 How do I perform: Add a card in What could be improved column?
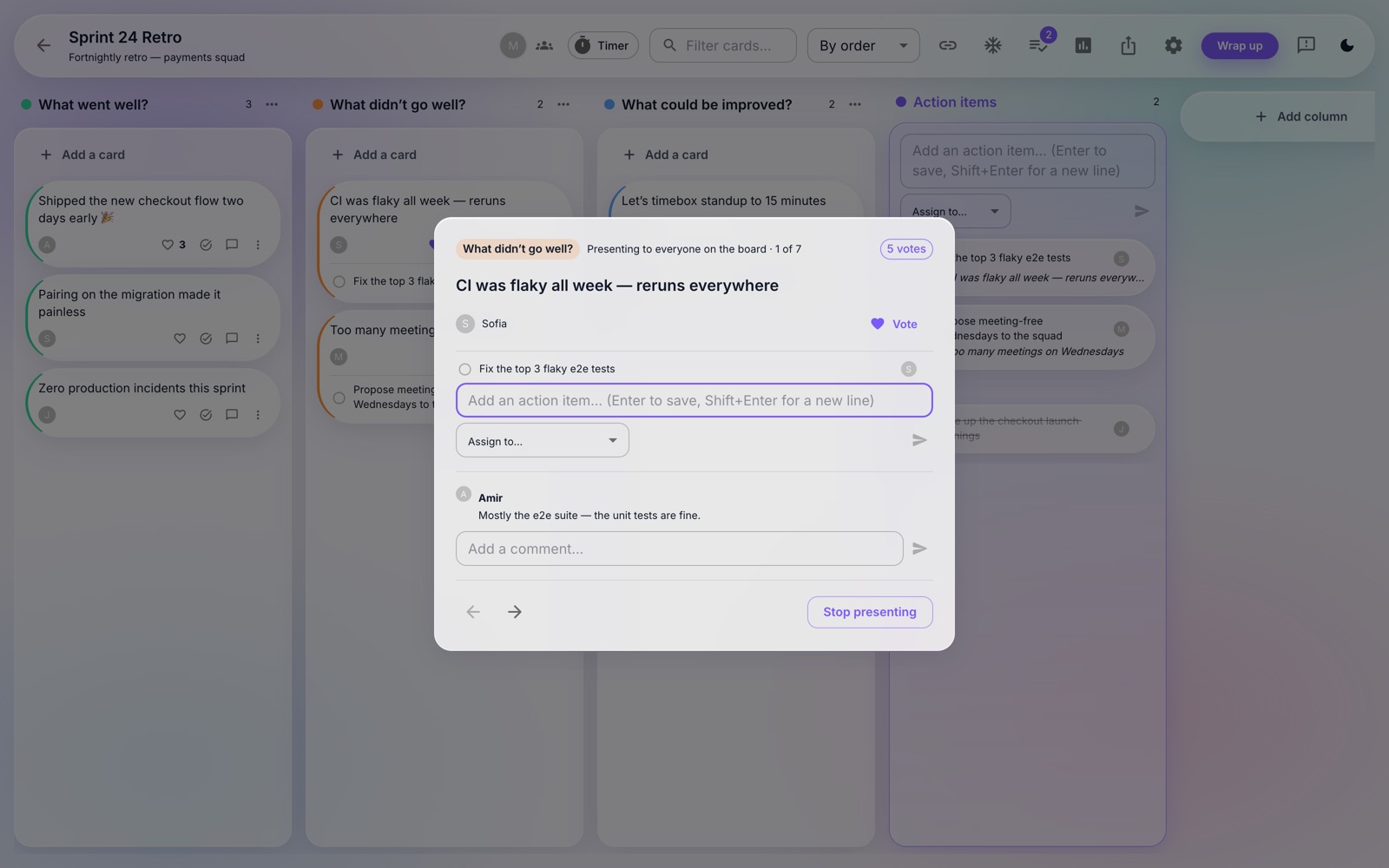(x=667, y=155)
